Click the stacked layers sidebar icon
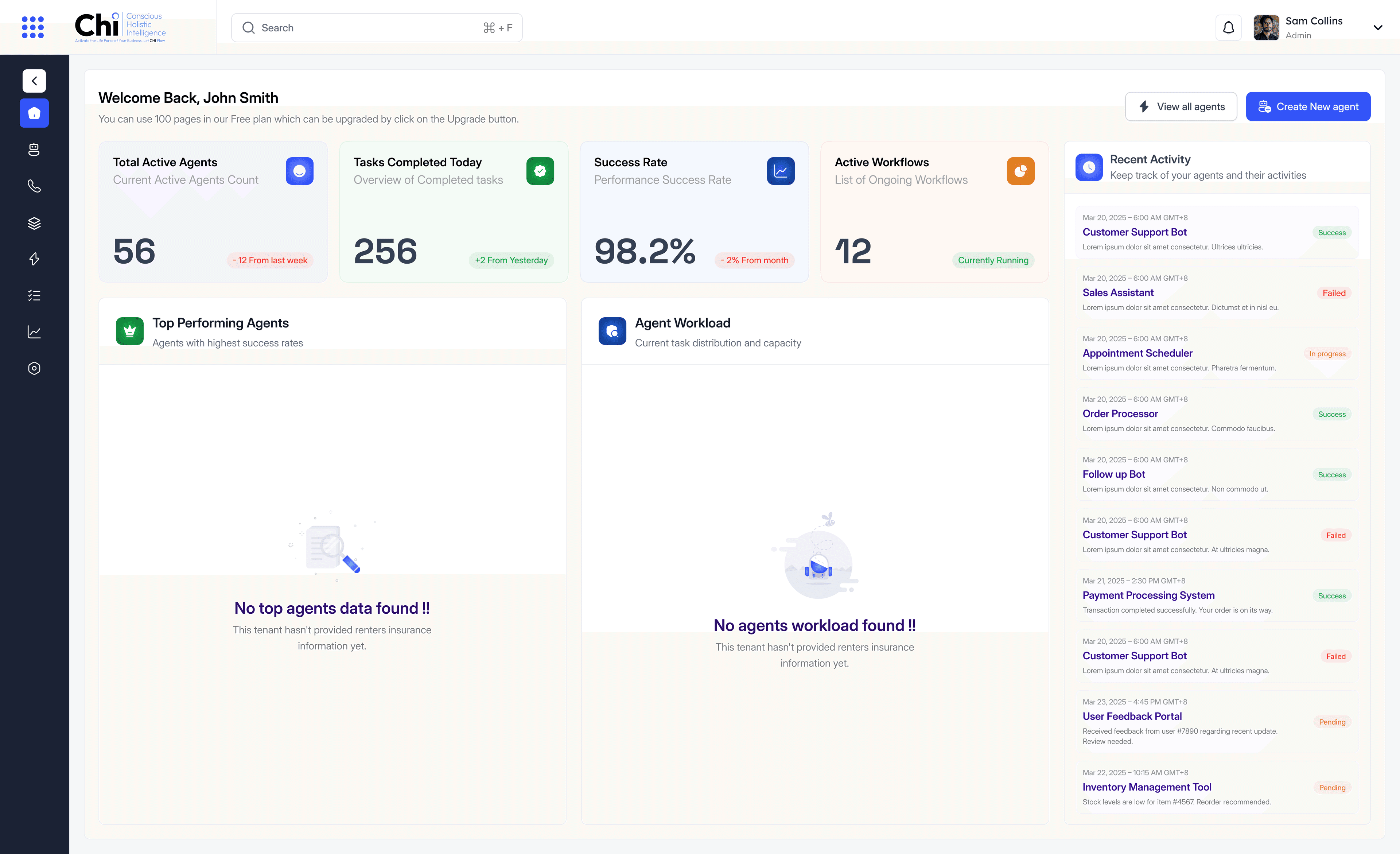 [x=34, y=223]
